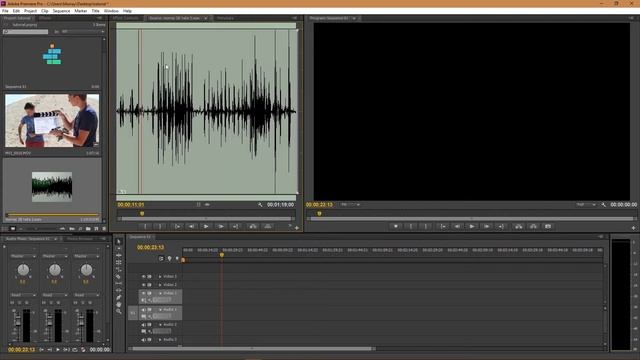Select the Hand tool
640x360 pixels.
(x=119, y=304)
